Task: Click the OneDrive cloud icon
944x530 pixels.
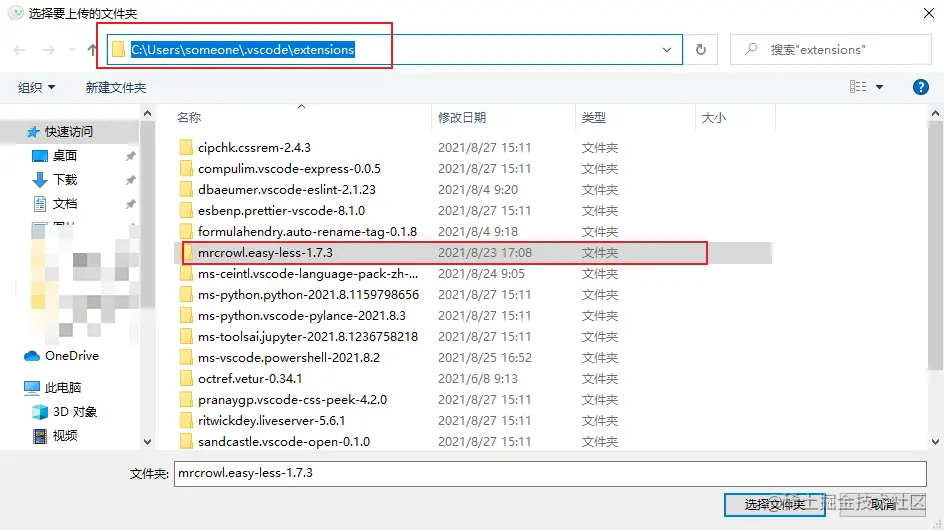Action: coord(32,356)
